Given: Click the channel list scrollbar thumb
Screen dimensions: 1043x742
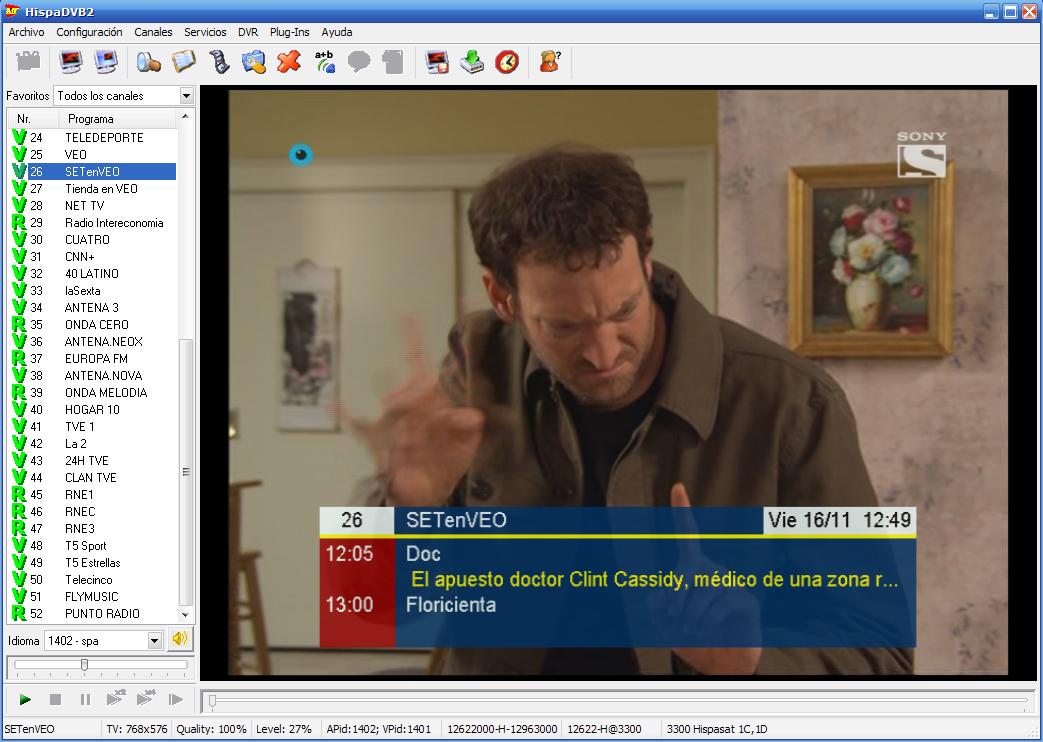Looking at the screenshot, I should [x=186, y=472].
